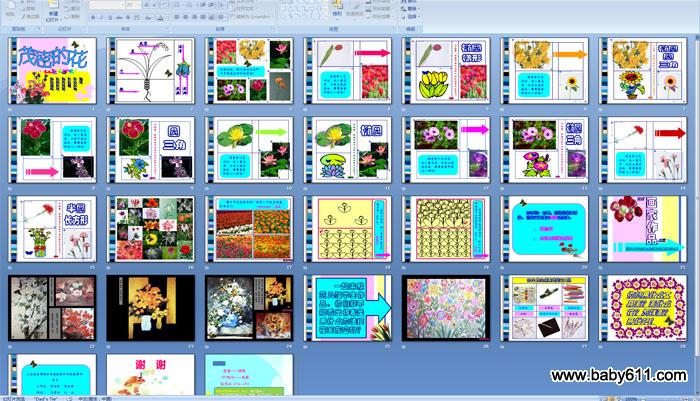Click the New Slide button icon

point(53,5)
